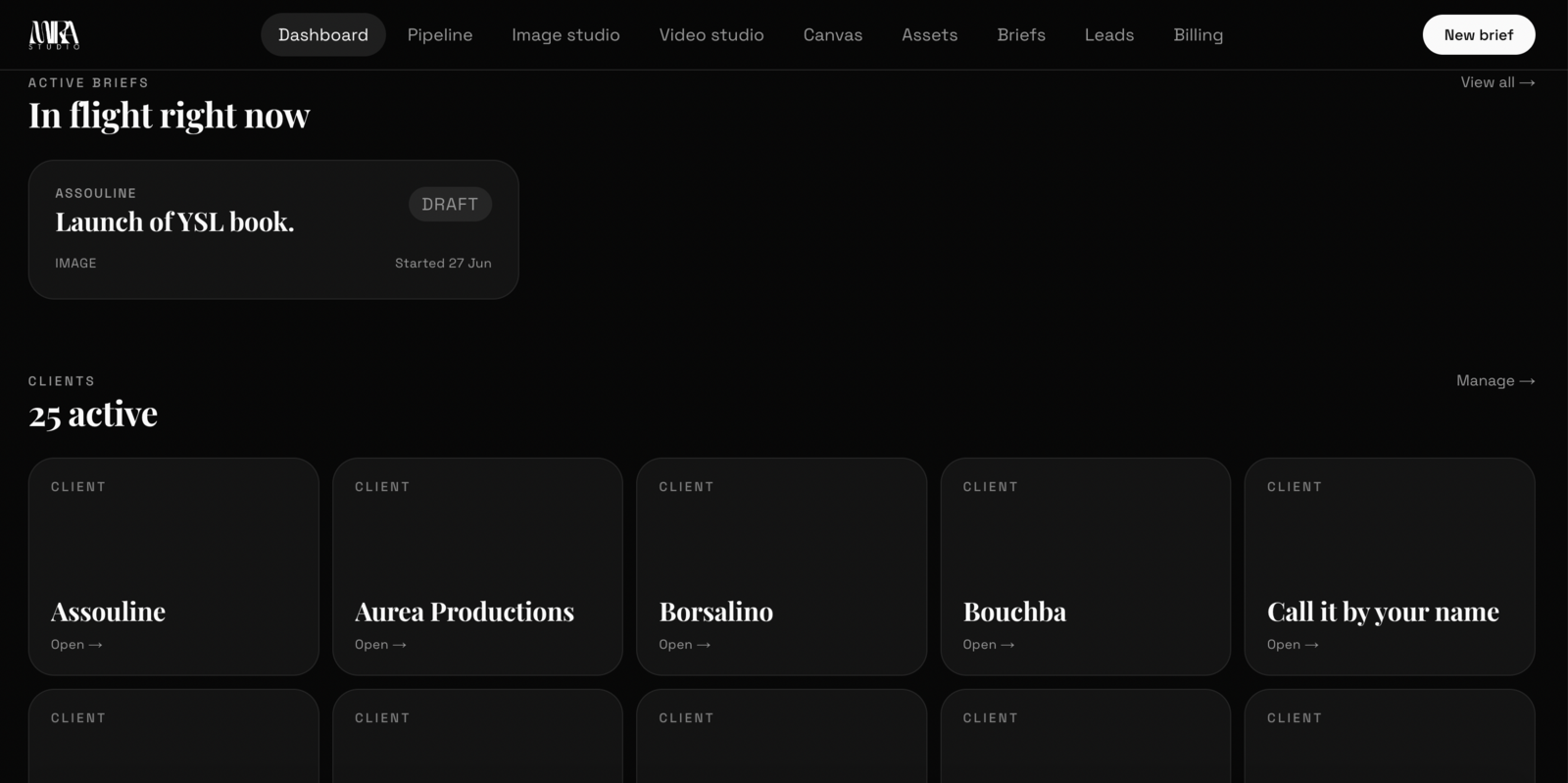
Task: Open the Billing section
Action: pos(1199,35)
